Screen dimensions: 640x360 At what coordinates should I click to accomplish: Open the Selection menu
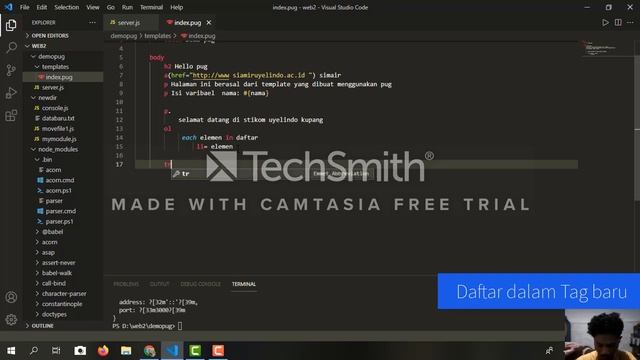pyautogui.click(x=67, y=7)
